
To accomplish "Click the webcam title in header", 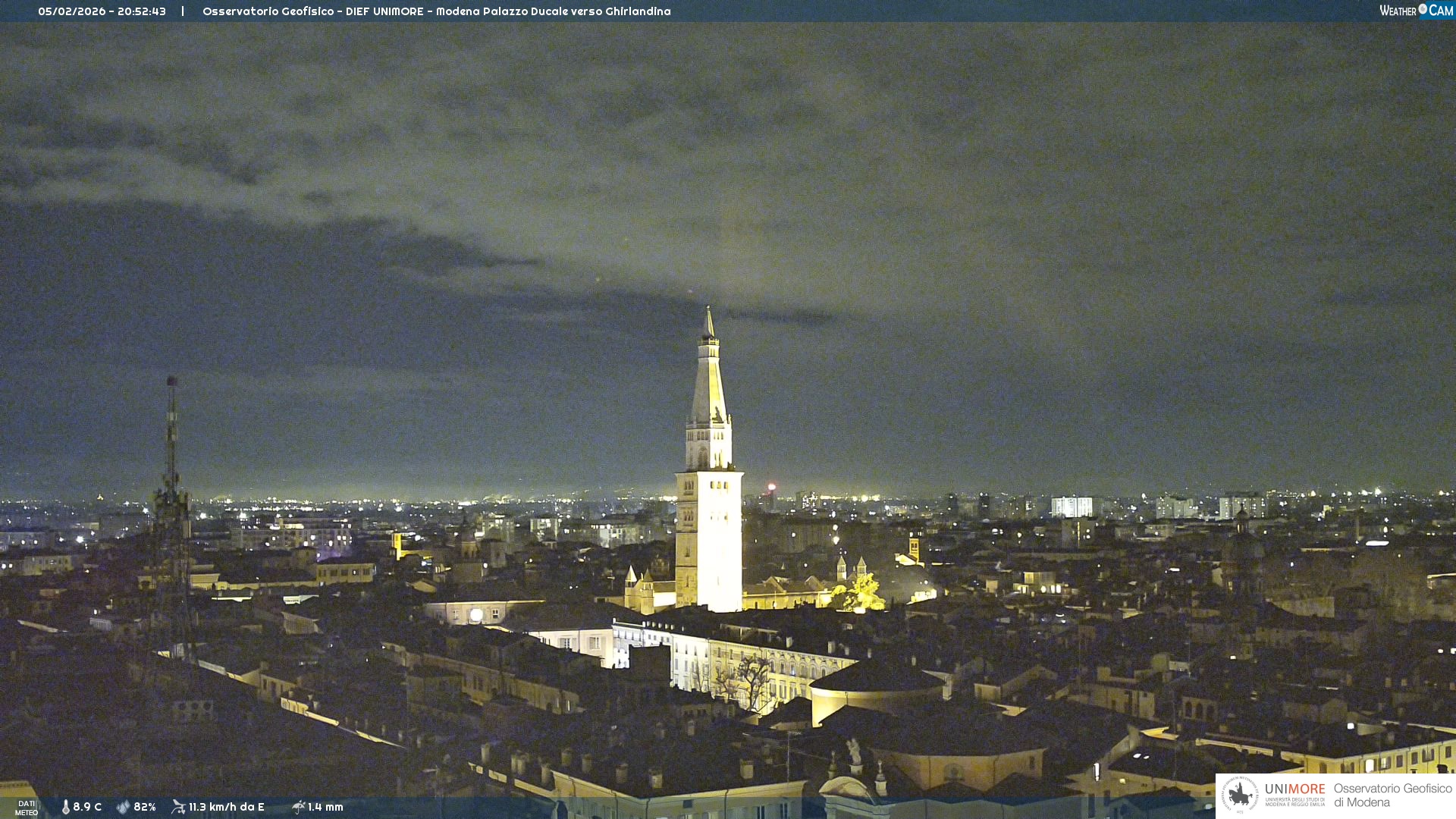I will point(436,11).
